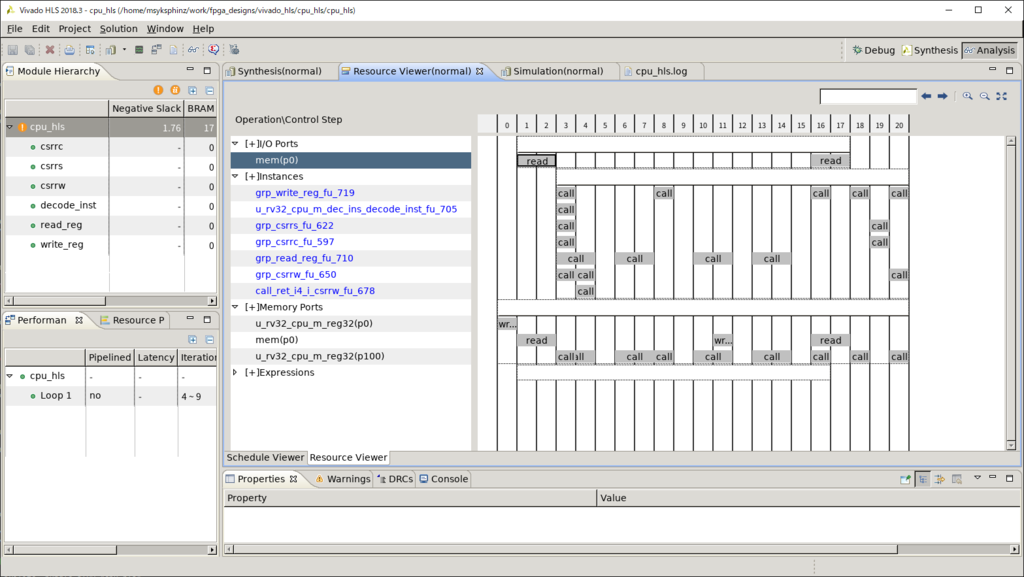Switch to the Synthesis perspective
Screen dimensions: 1024x577
coord(930,50)
